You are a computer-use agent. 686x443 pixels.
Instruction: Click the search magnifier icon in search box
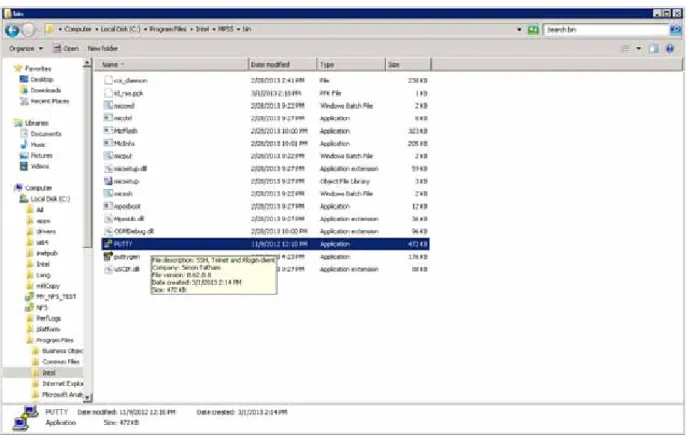[676, 30]
